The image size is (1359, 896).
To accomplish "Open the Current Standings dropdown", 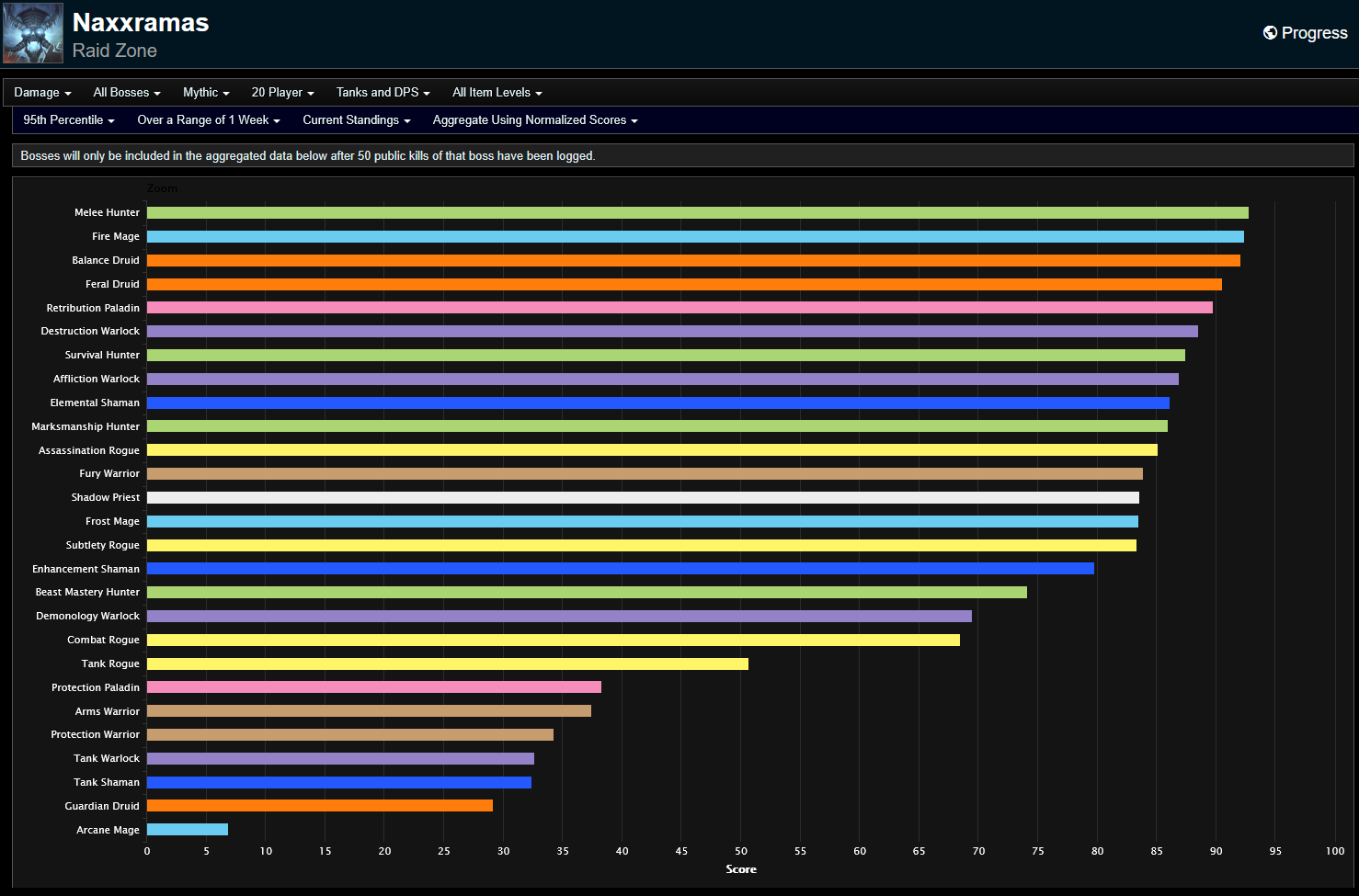I will pos(356,119).
